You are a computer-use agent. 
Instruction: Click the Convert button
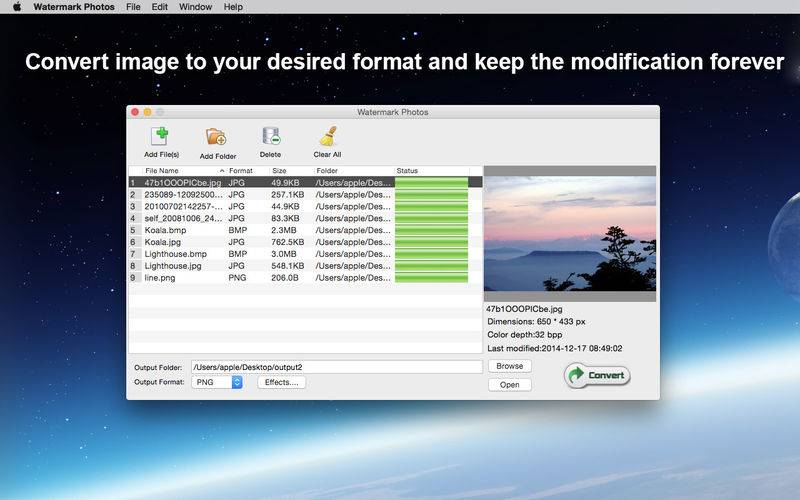click(x=597, y=376)
